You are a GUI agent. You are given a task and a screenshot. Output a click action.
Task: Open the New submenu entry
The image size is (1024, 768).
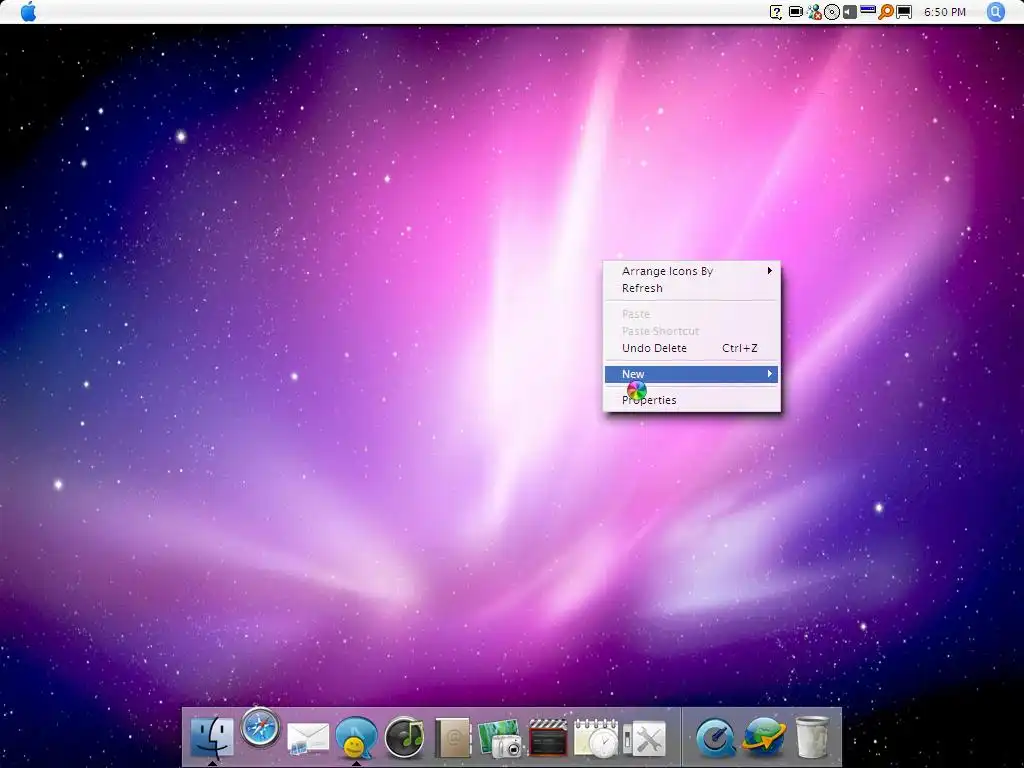coord(691,374)
